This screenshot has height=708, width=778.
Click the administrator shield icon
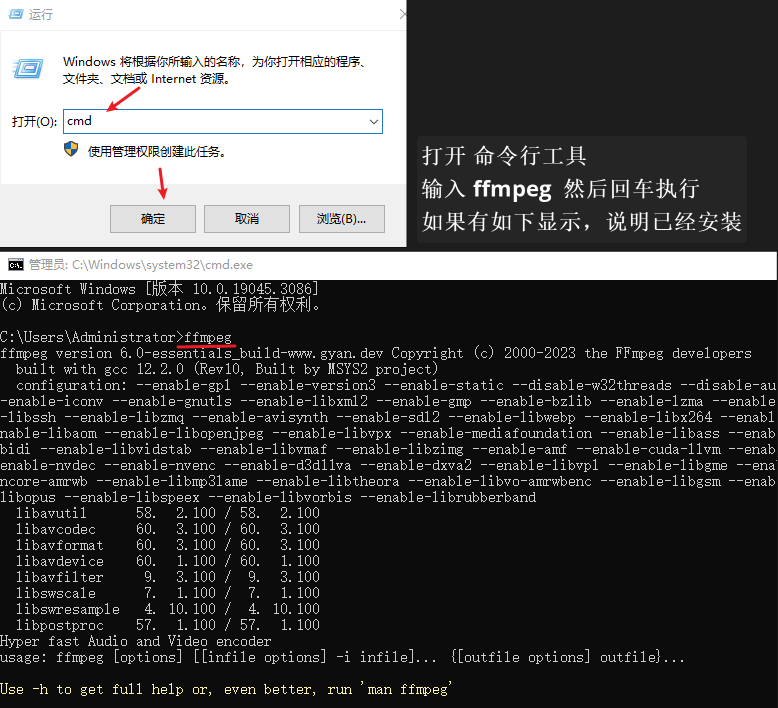tap(71, 149)
